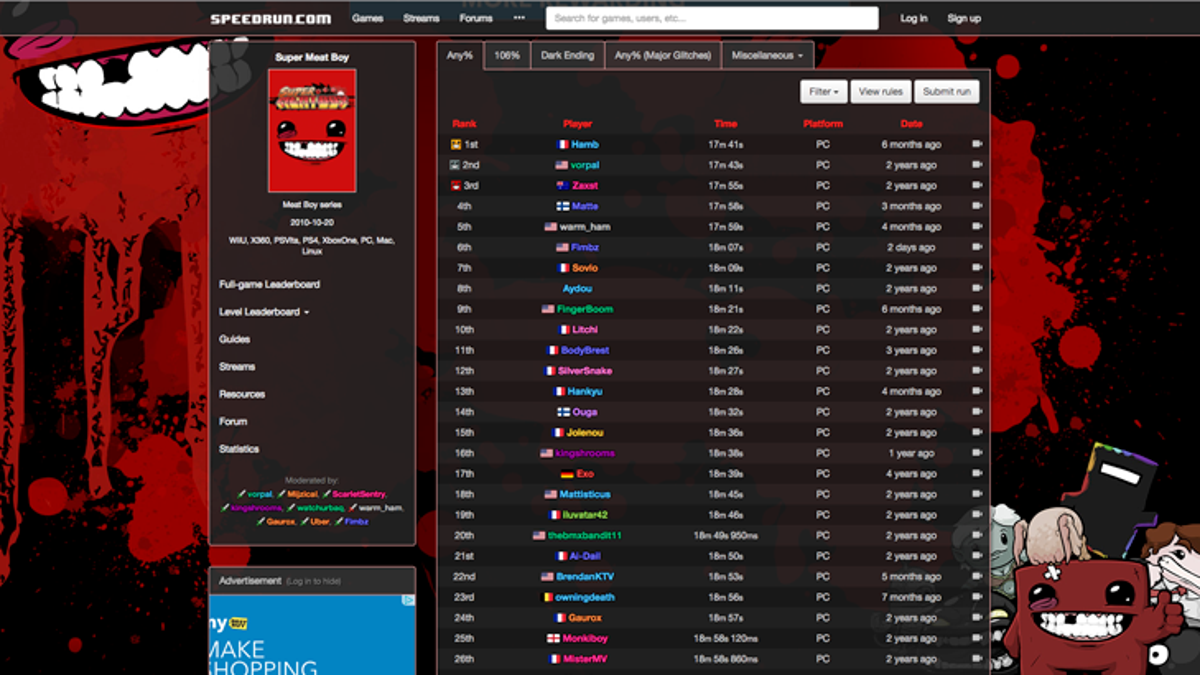This screenshot has width=1200, height=675.
Task: Click the video icon for Aydou's run
Action: click(x=977, y=288)
